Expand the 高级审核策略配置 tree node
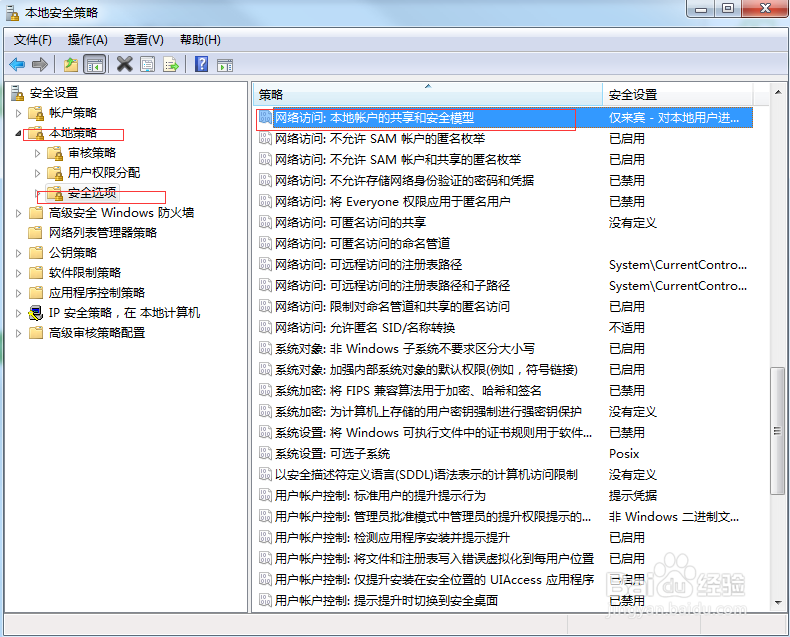 tap(19, 333)
